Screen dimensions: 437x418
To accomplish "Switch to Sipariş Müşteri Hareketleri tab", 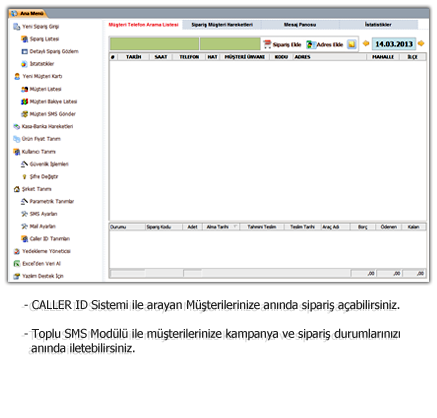I will [x=222, y=25].
